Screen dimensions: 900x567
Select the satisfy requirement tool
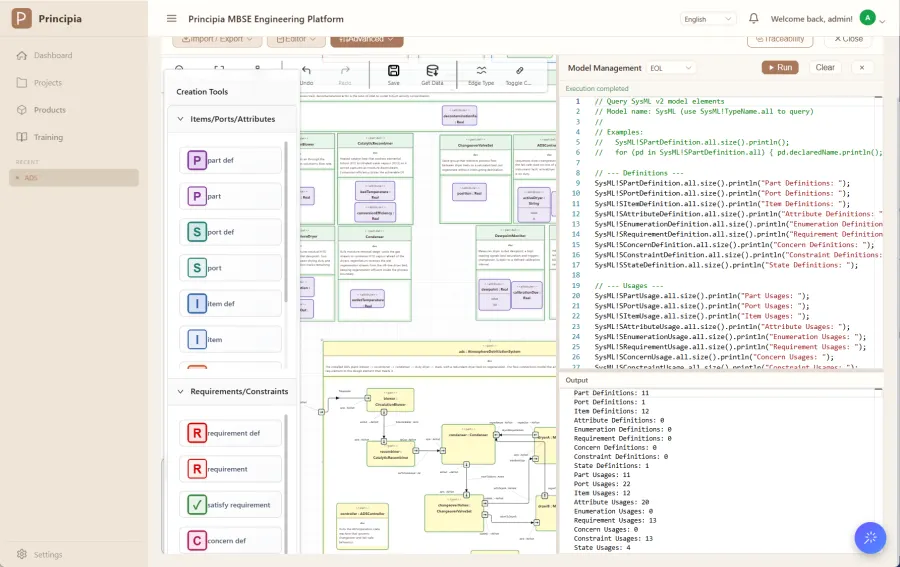[230, 505]
